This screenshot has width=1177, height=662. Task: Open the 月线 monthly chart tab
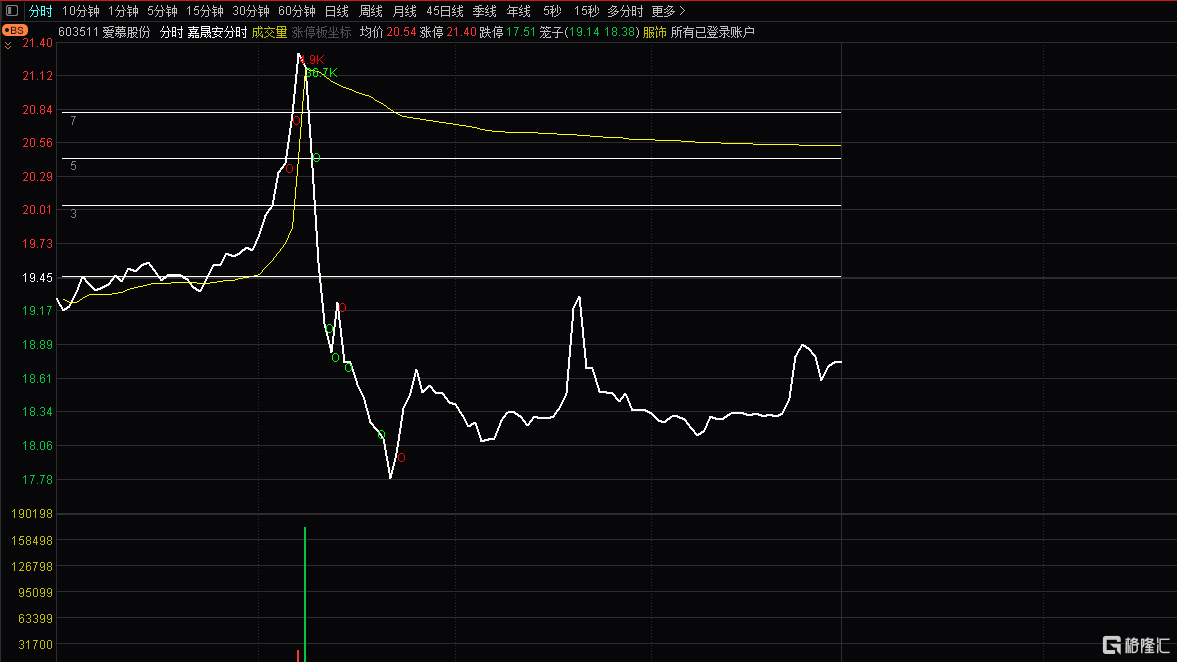pyautogui.click(x=405, y=11)
